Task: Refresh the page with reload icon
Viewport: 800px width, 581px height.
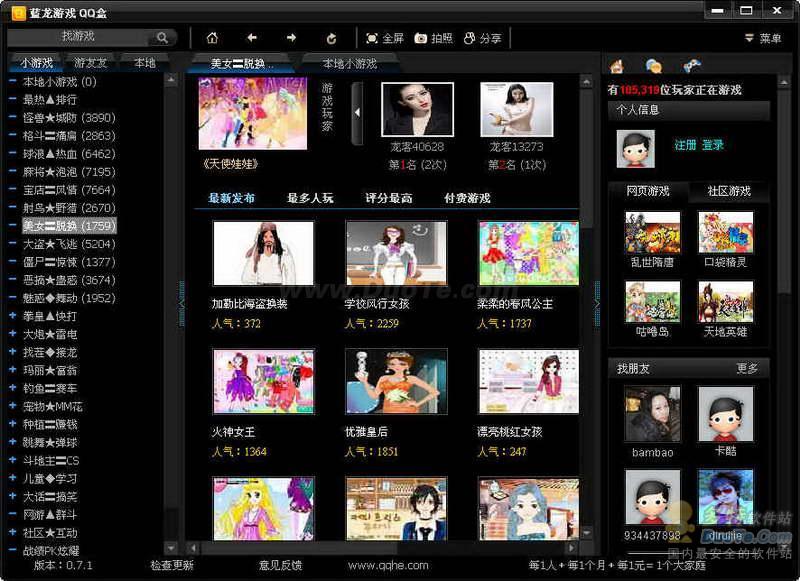Action: [331, 38]
